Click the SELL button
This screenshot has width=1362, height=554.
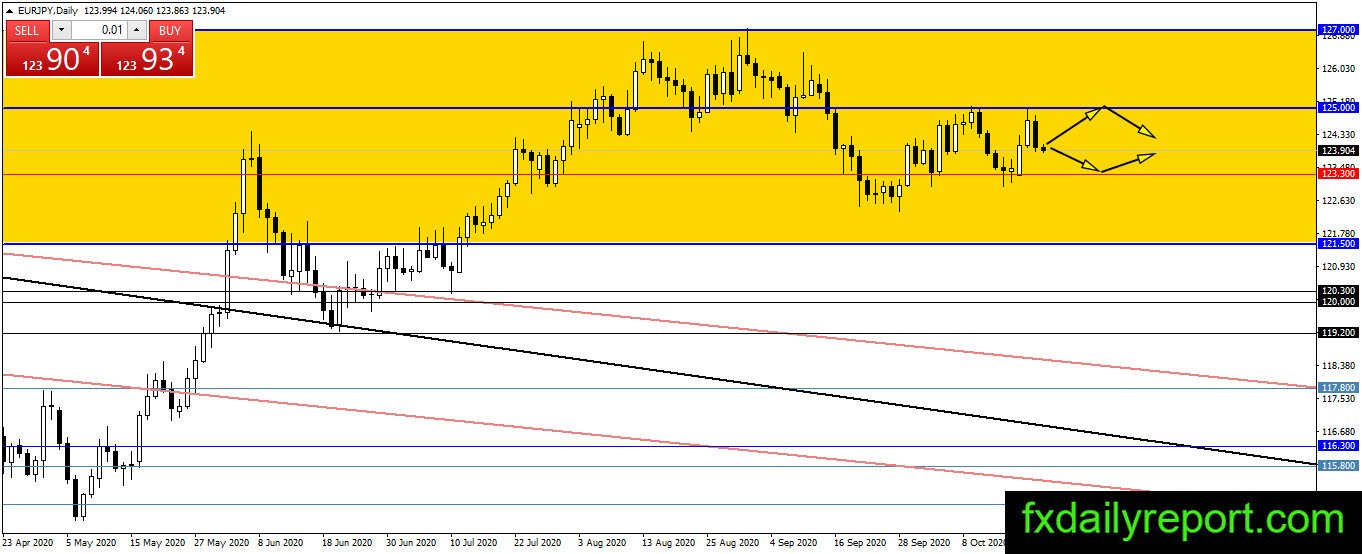click(x=27, y=31)
